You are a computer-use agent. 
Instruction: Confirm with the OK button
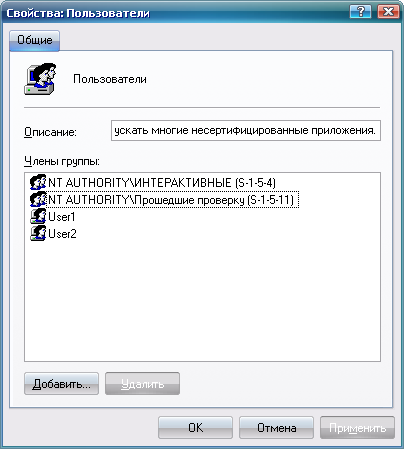coord(195,427)
